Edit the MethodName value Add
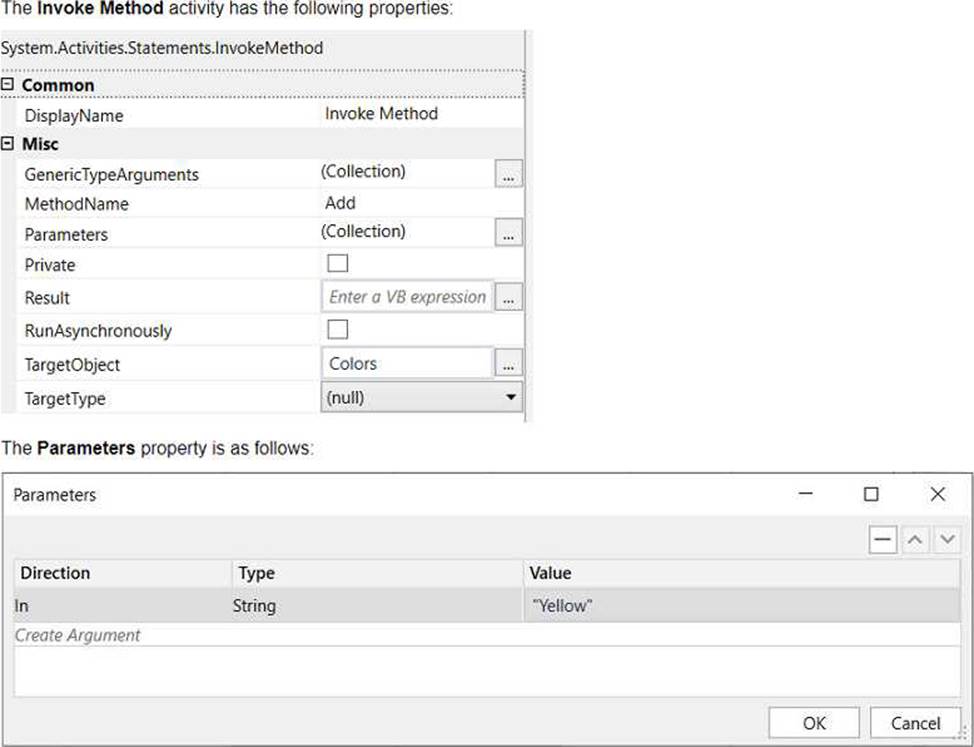The height and width of the screenshot is (747, 974). (340, 203)
